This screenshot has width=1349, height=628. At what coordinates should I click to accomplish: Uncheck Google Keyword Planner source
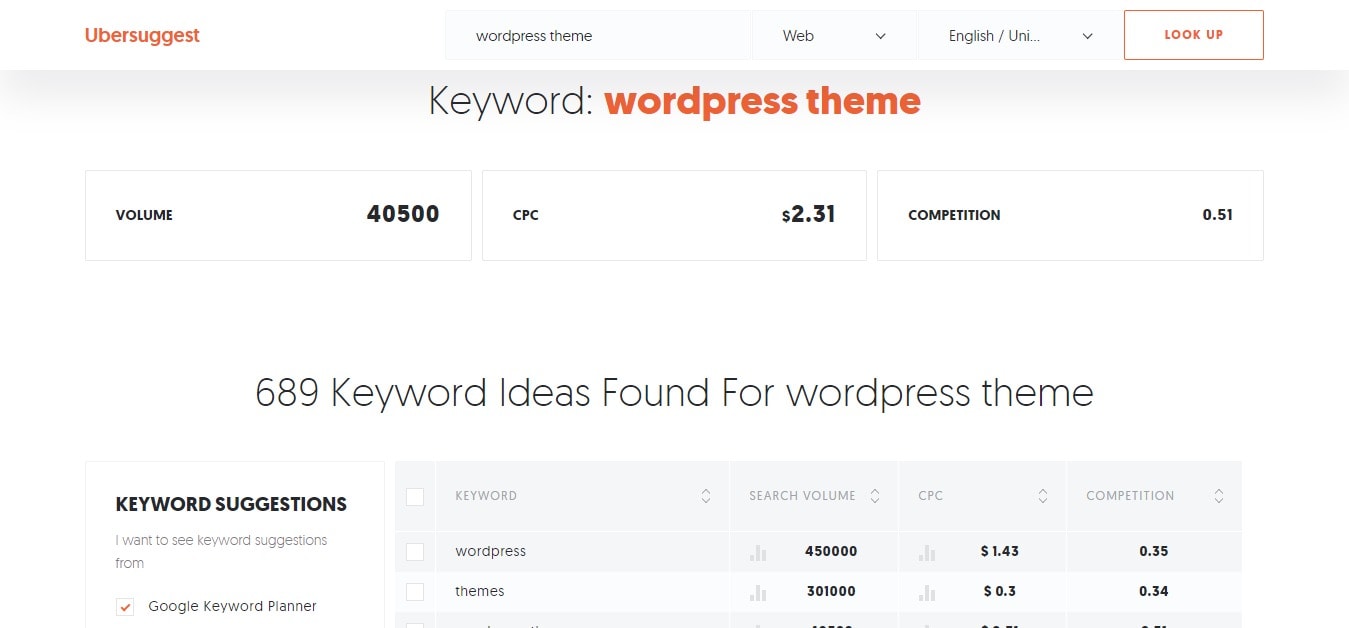125,607
